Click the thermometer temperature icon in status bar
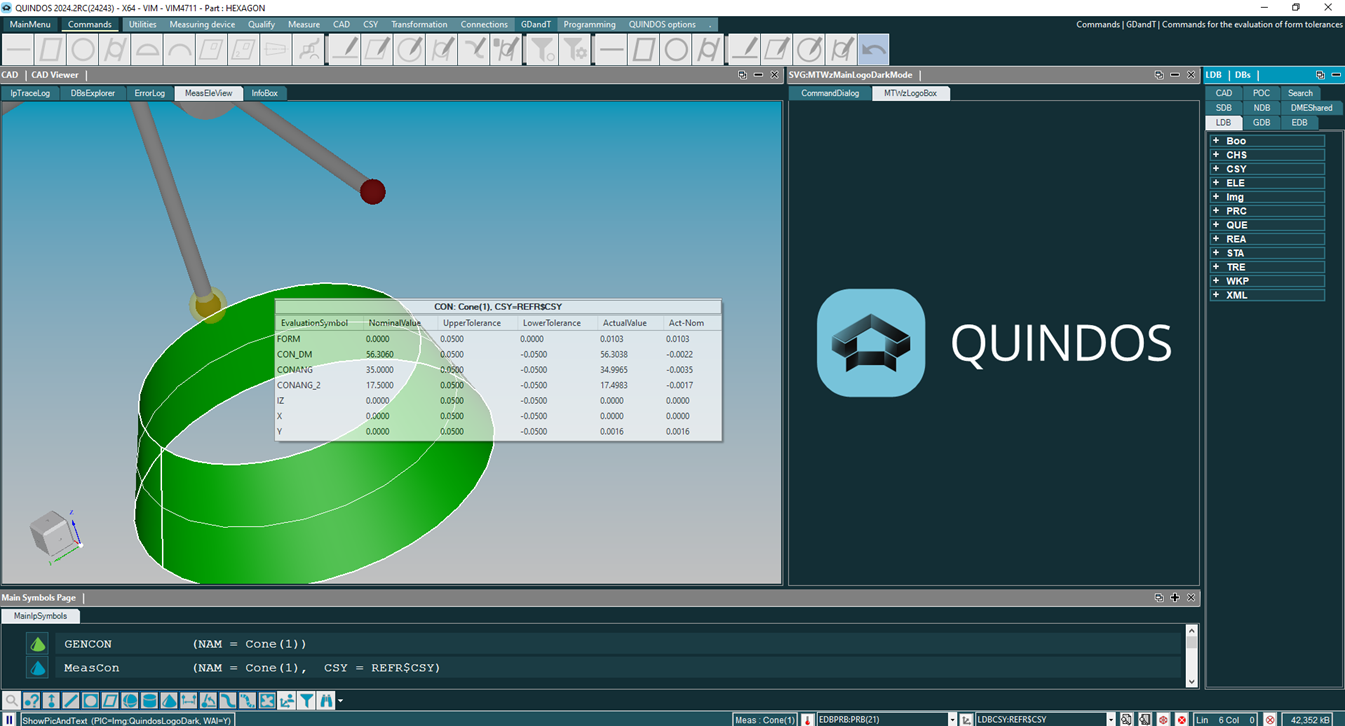The height and width of the screenshot is (726, 1345). tap(807, 719)
